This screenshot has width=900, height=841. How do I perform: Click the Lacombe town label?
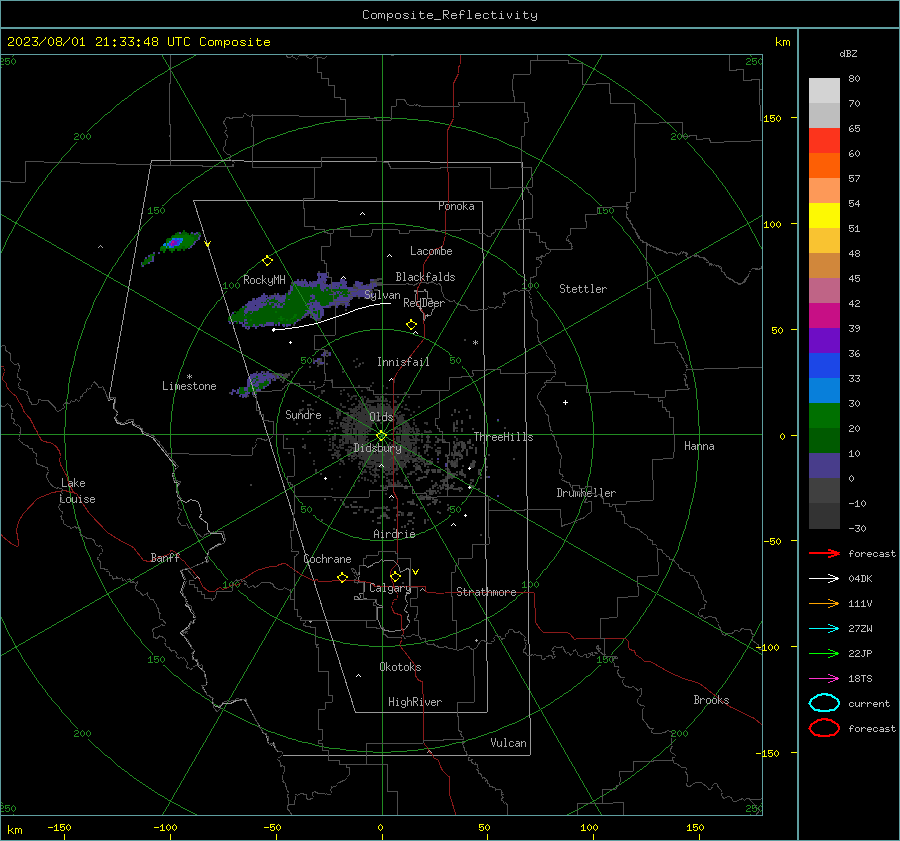(x=431, y=251)
